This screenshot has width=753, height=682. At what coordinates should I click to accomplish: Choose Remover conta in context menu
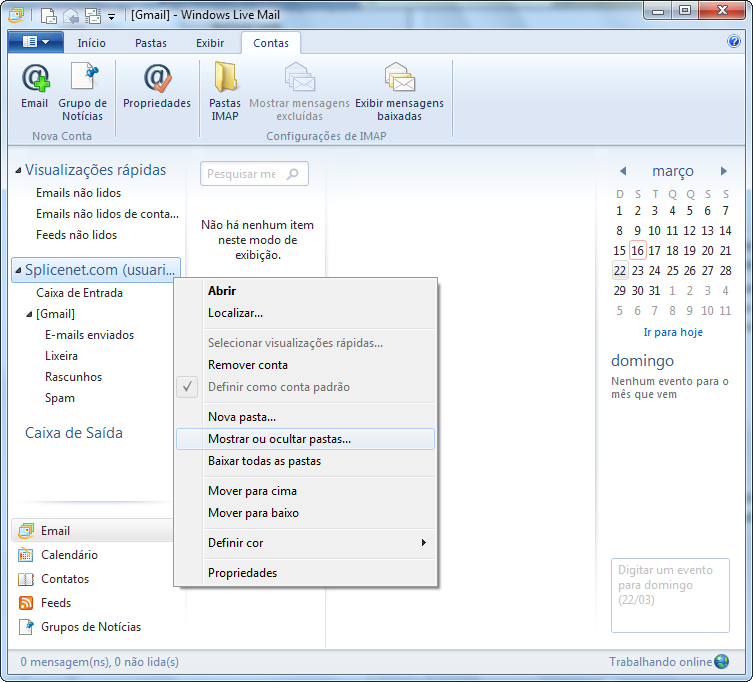pos(305,365)
